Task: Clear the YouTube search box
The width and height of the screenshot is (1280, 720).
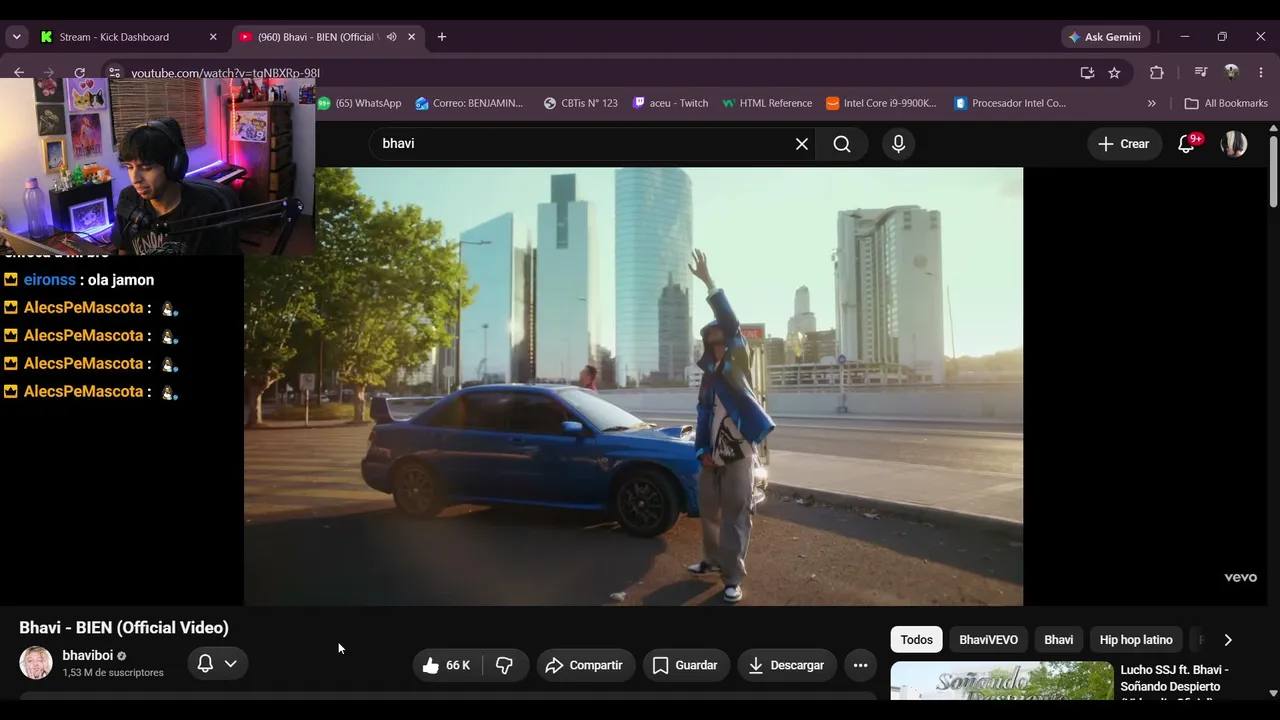Action: (802, 144)
